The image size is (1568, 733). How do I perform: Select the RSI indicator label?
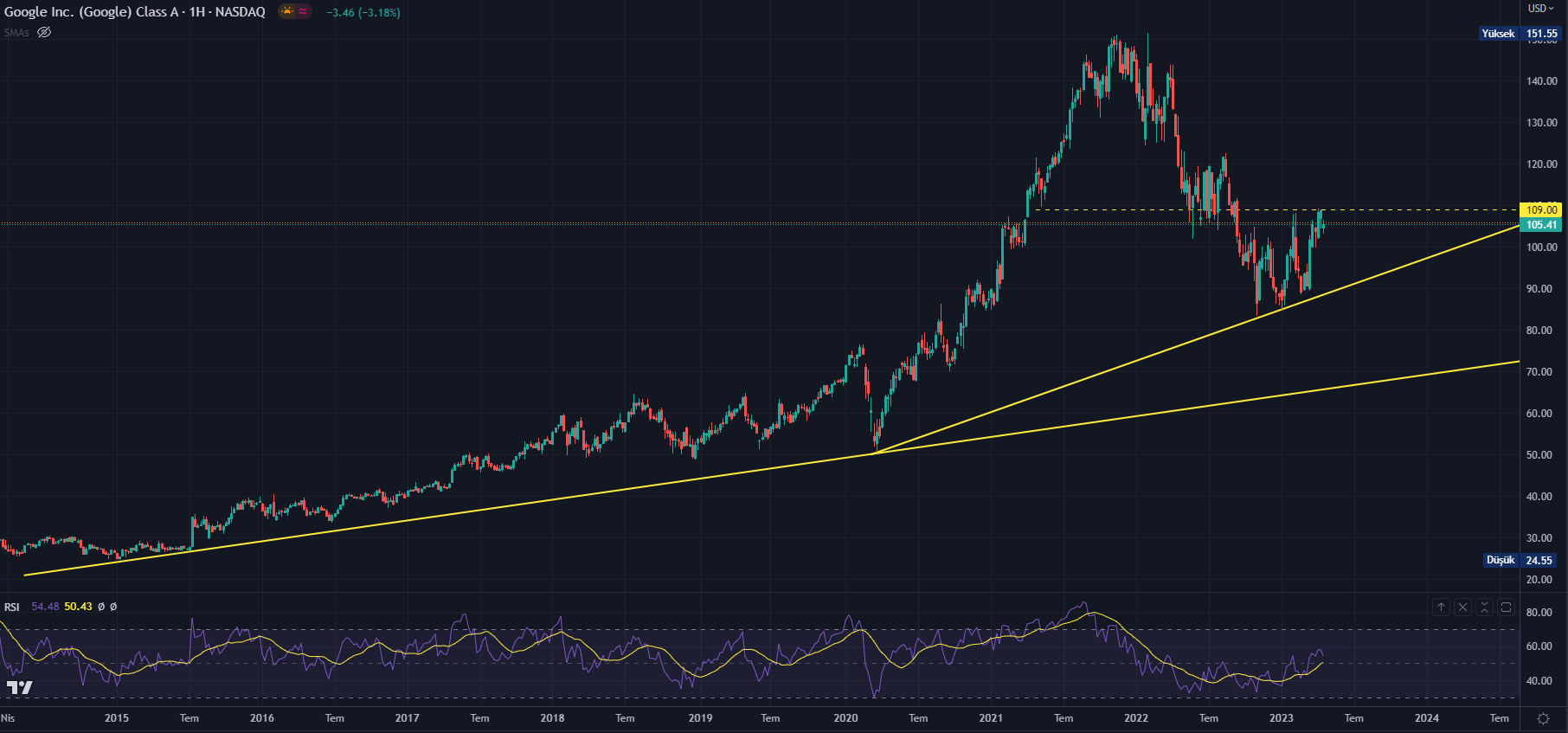(12, 607)
